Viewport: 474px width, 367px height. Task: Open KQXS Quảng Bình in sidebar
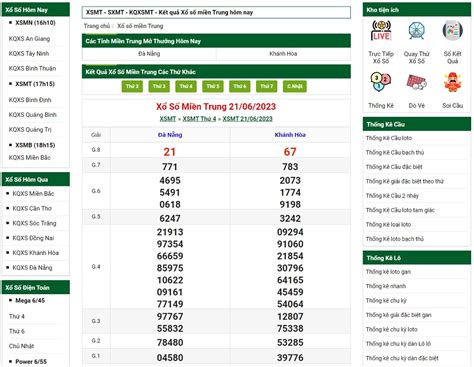click(33, 115)
